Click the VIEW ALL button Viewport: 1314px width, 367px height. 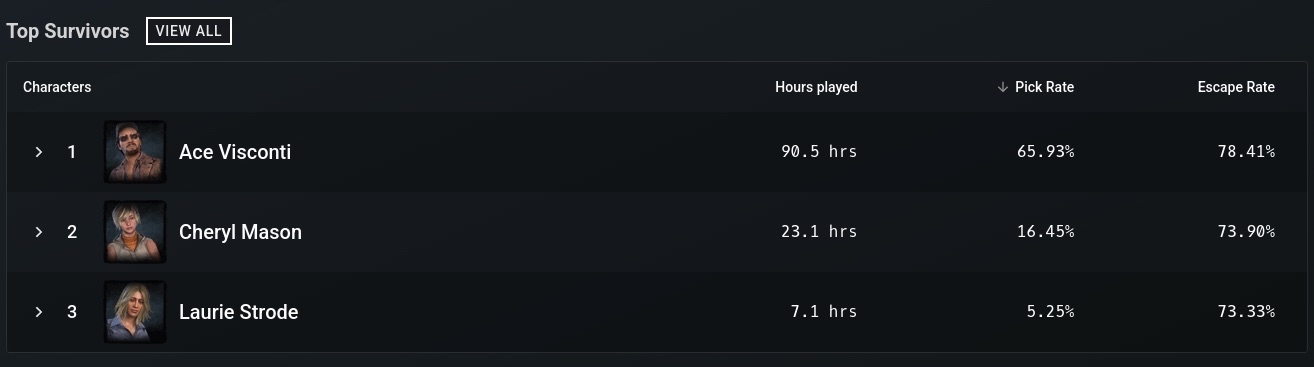coord(189,31)
